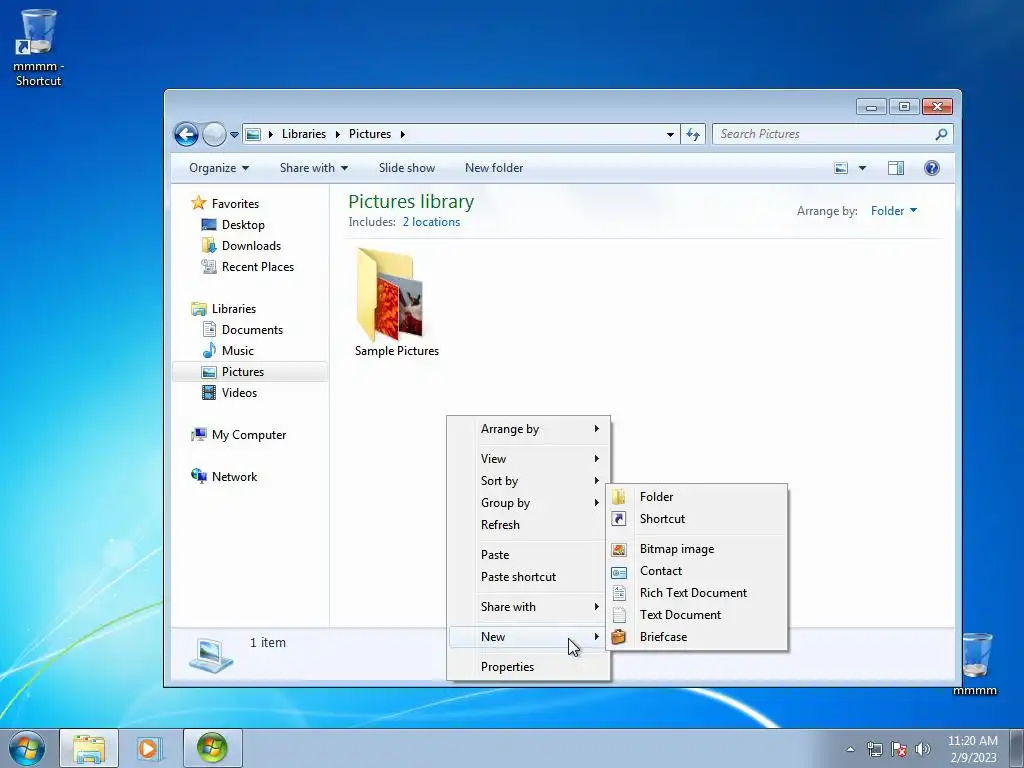Screen dimensions: 1024x768
Task: Click the Help question mark icon
Action: [932, 168]
